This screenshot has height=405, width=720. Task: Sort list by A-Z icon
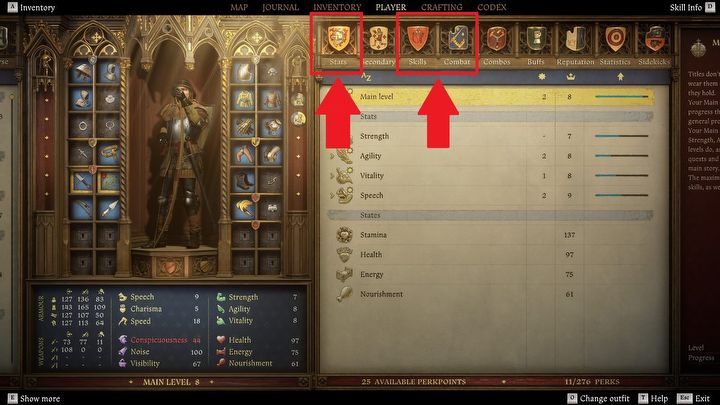pos(366,77)
